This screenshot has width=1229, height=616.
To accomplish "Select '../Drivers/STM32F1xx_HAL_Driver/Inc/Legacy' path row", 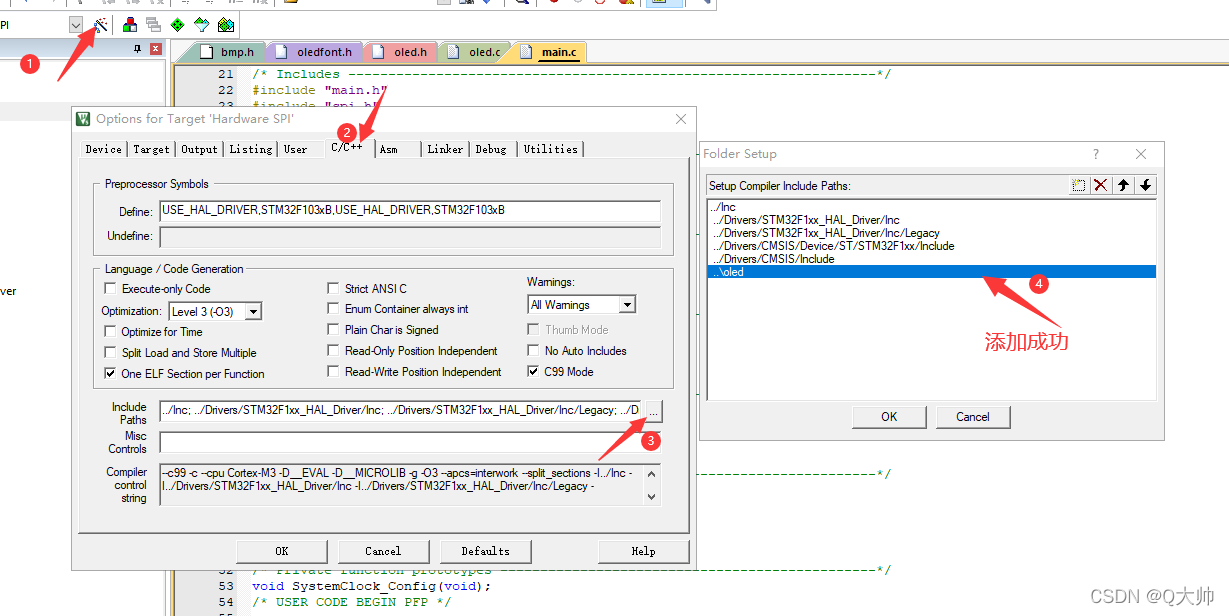I will point(931,233).
